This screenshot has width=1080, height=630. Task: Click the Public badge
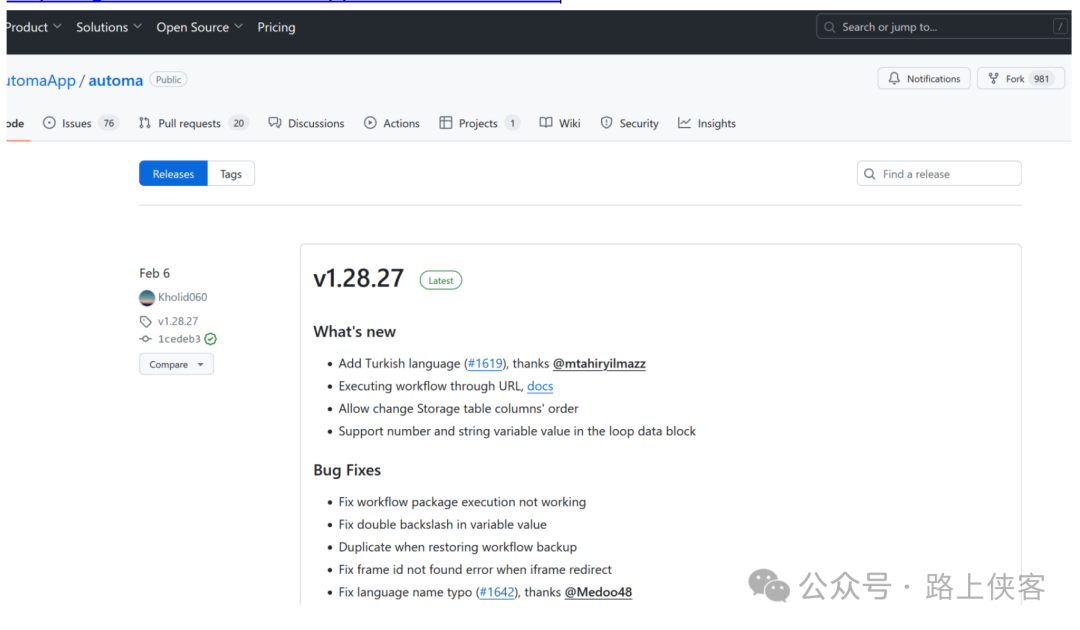(x=168, y=80)
